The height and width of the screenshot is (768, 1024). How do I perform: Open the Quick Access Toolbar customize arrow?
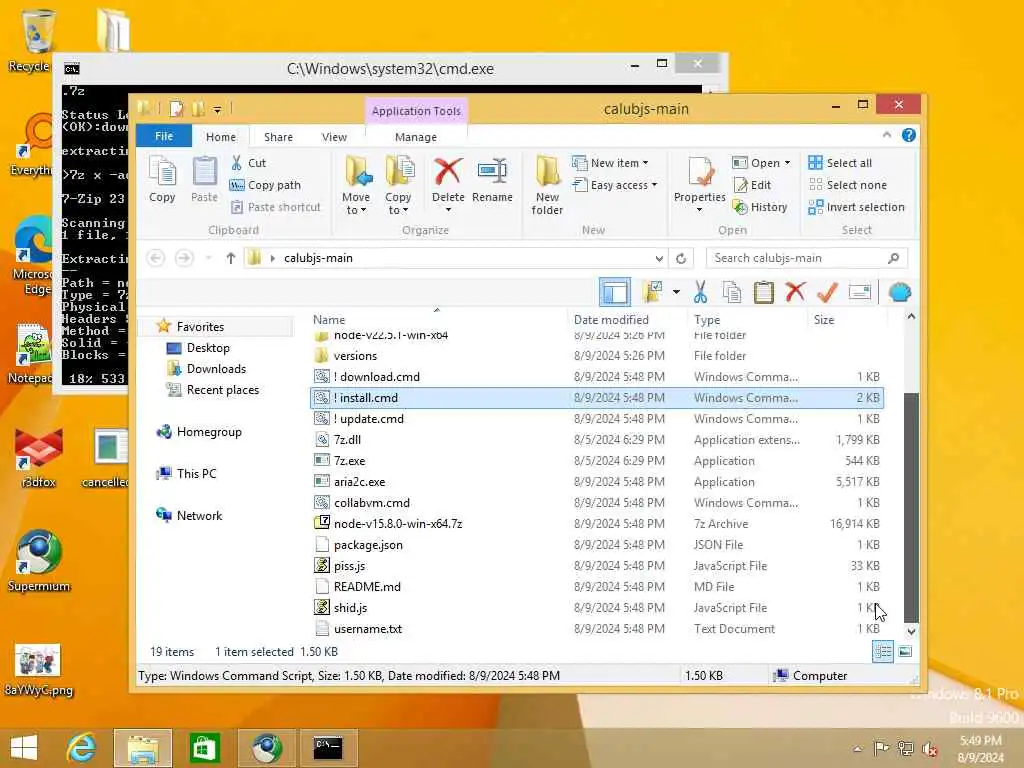tap(217, 109)
